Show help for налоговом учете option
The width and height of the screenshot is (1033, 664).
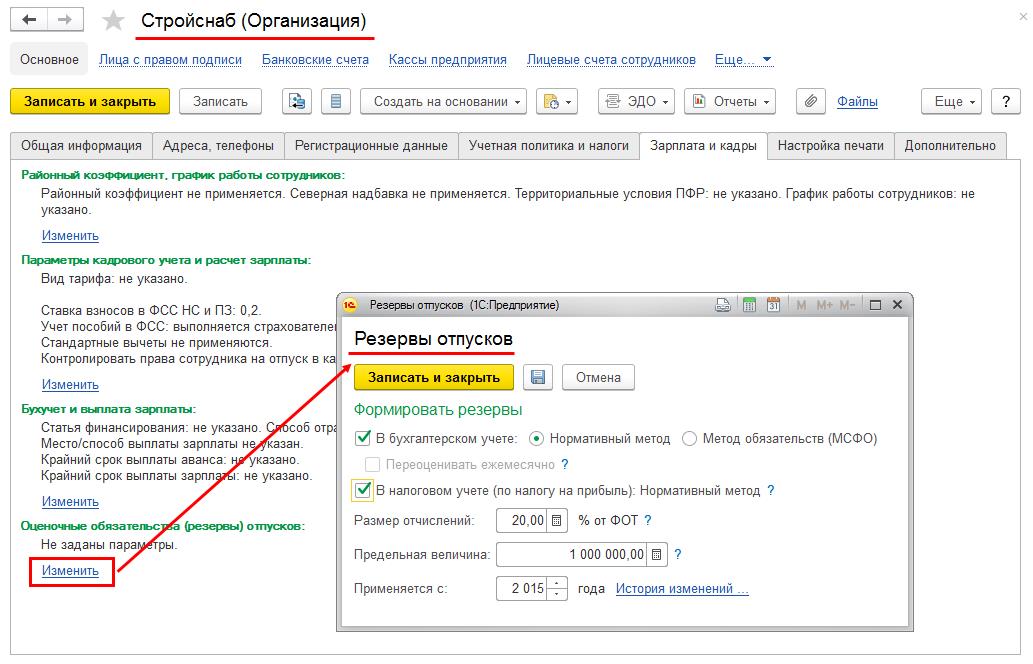pyautogui.click(x=771, y=491)
